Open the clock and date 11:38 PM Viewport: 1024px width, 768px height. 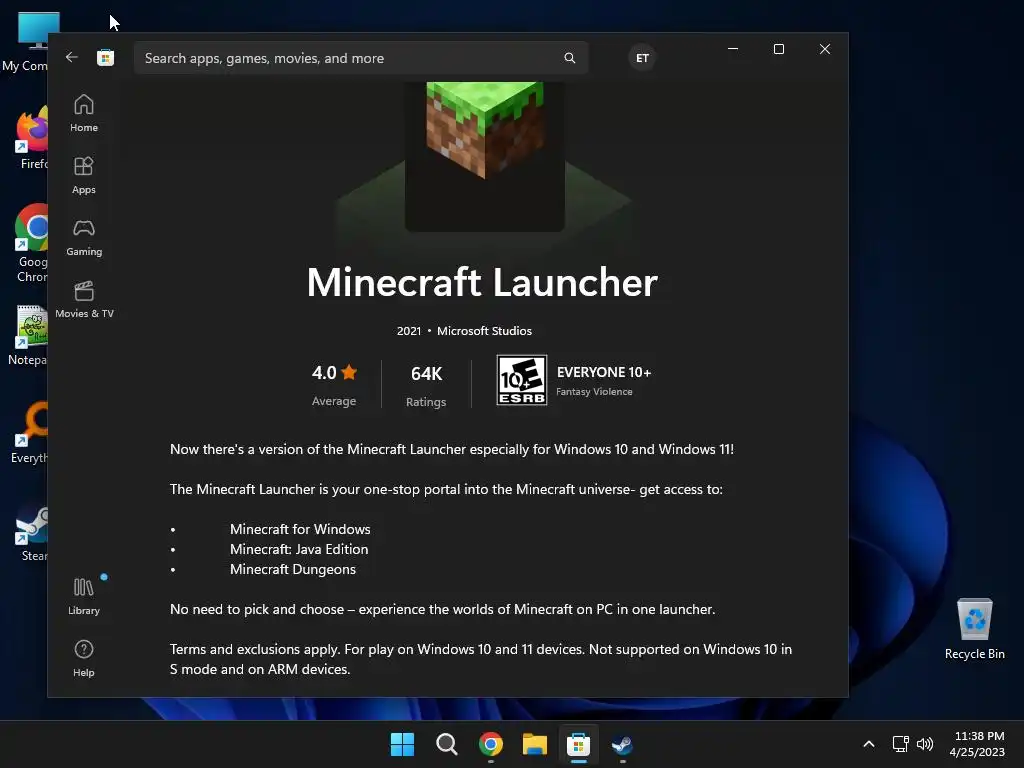[978, 744]
